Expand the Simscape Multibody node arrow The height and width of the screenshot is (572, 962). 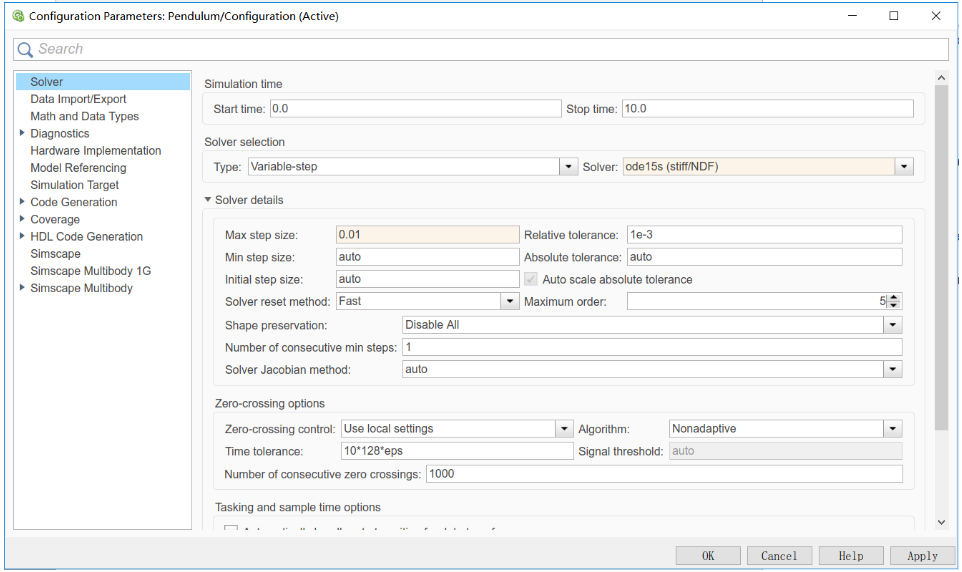(x=22, y=287)
